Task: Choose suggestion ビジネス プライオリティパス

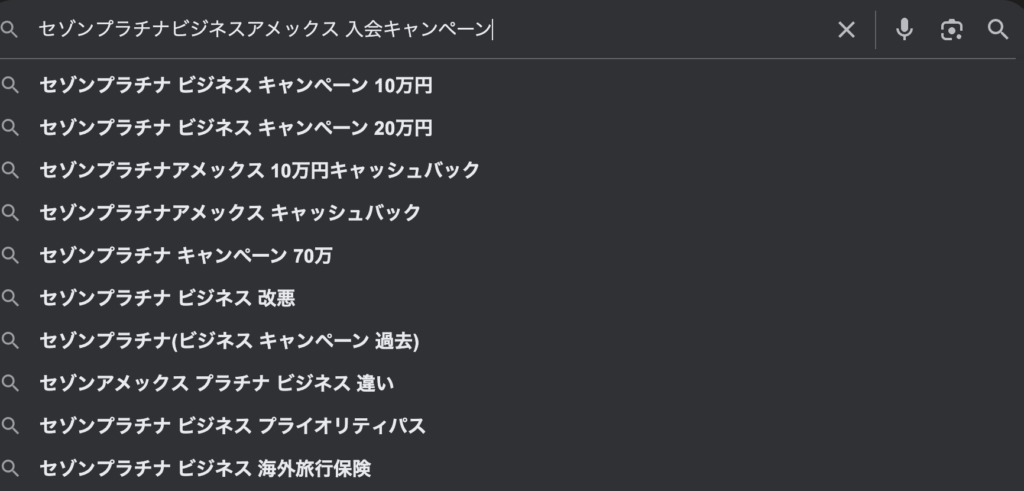Action: click(232, 426)
